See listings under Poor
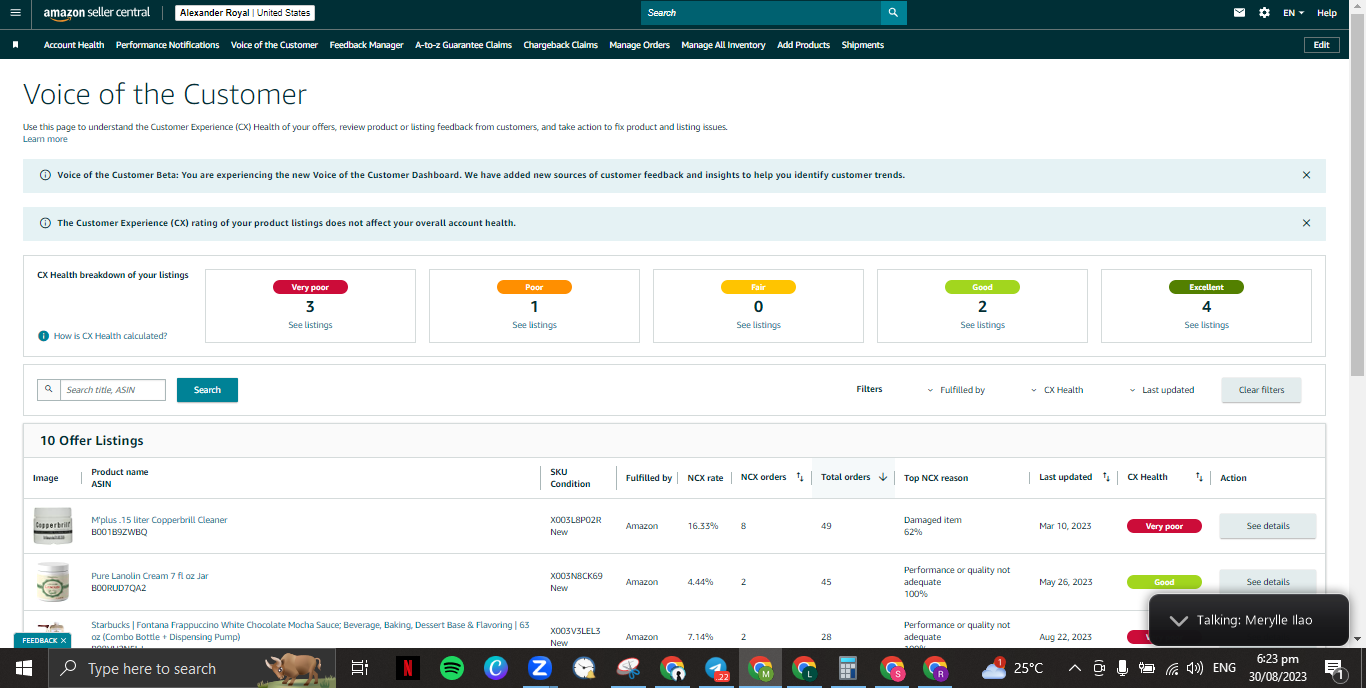 [x=534, y=325]
